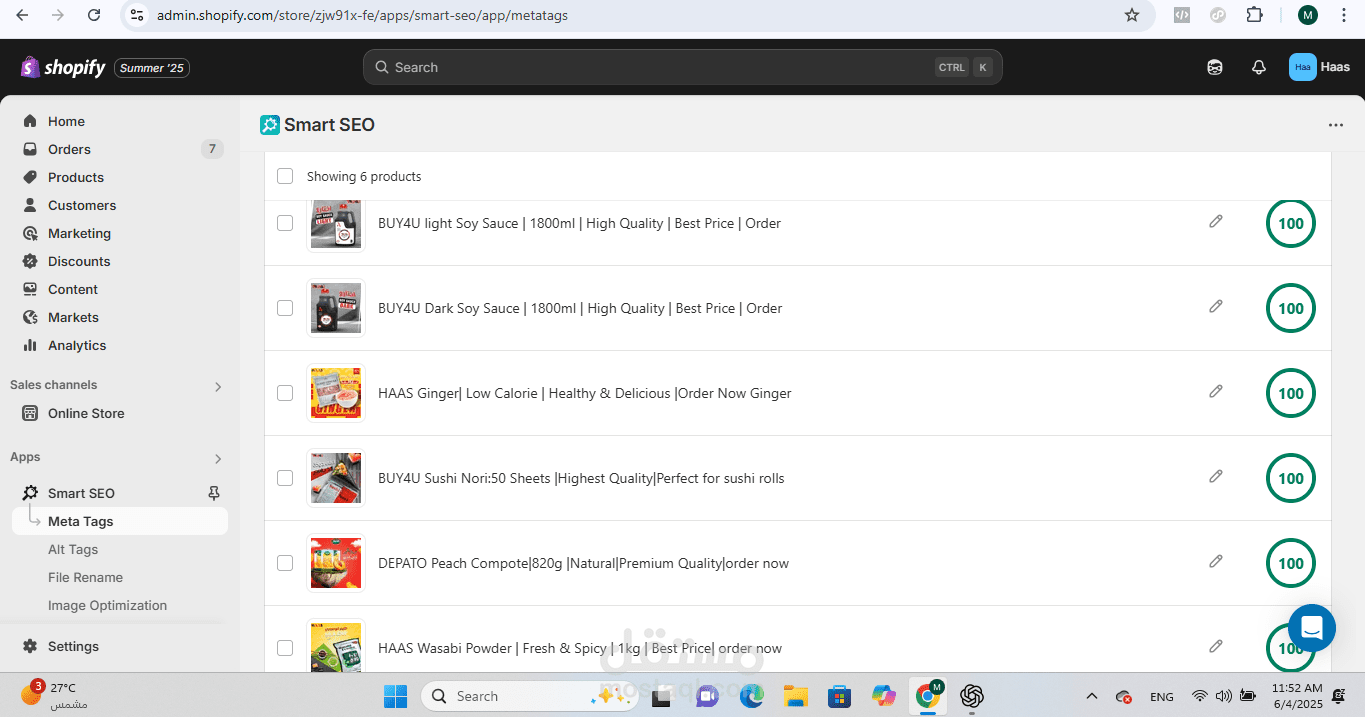Screen dimensions: 1365x717
Task: Select the HAAS Ginger product checkbox
Action: [x=285, y=393]
